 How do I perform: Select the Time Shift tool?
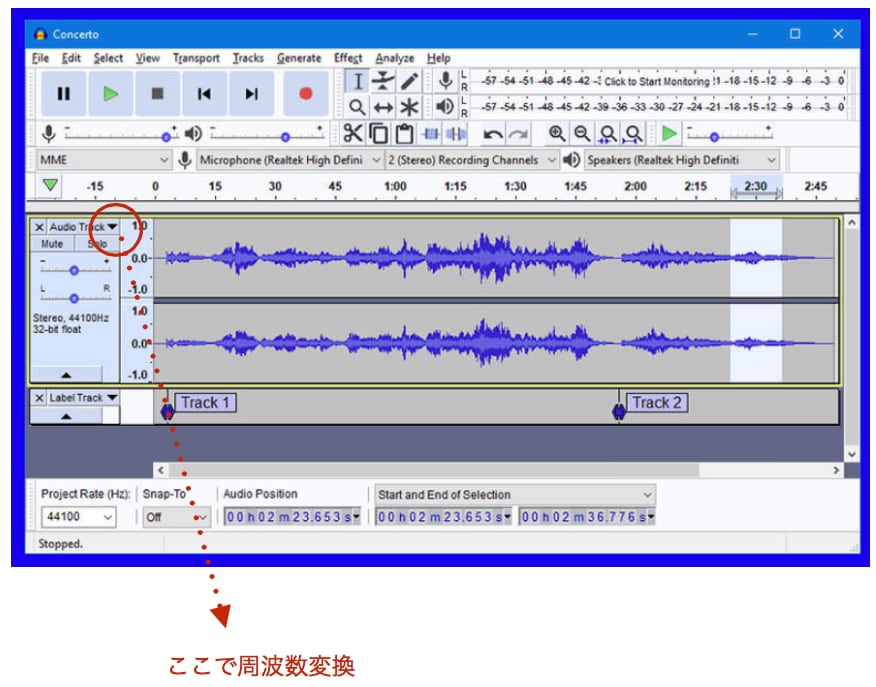[x=383, y=107]
